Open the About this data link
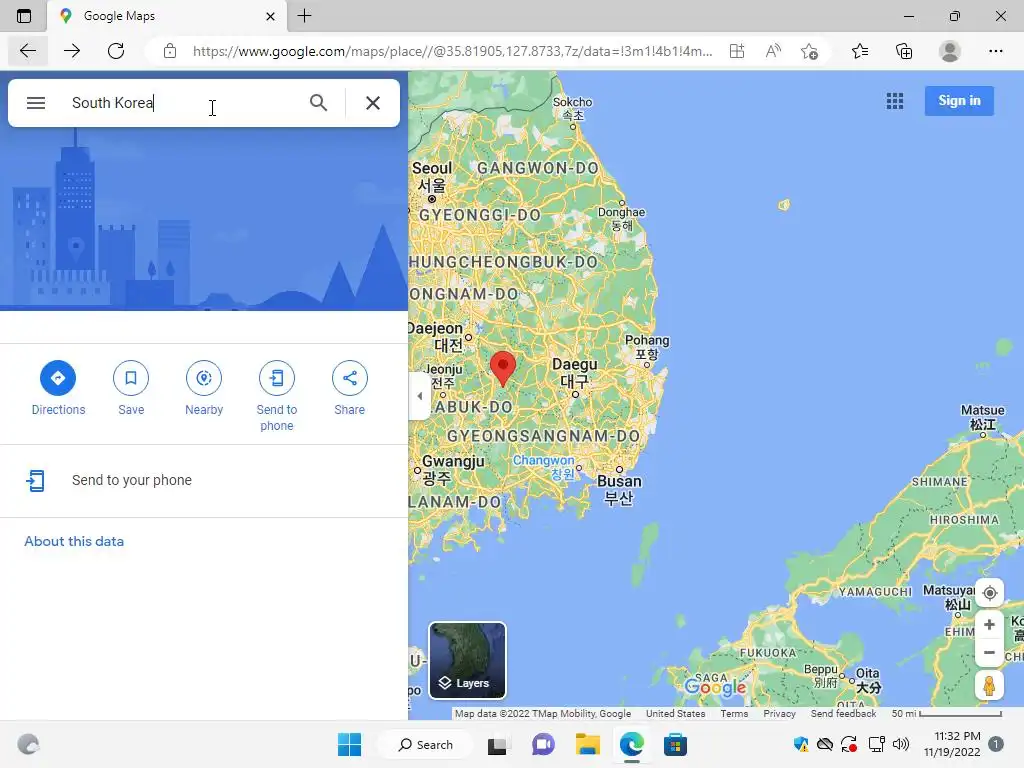Image resolution: width=1024 pixels, height=768 pixels. (x=74, y=541)
